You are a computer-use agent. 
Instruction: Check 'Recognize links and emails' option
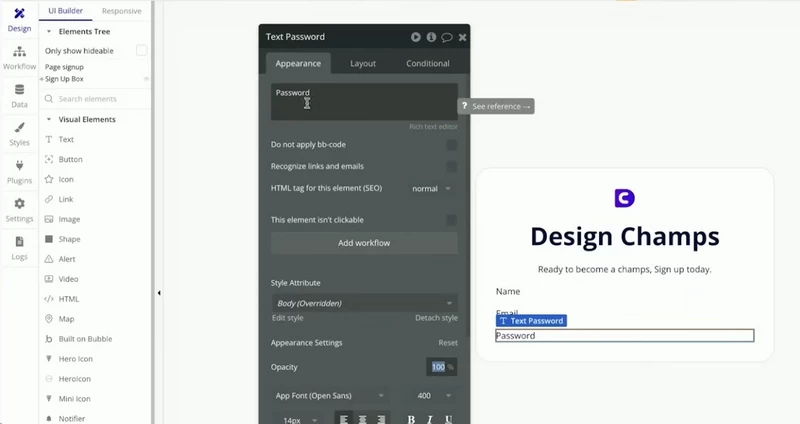coord(452,167)
